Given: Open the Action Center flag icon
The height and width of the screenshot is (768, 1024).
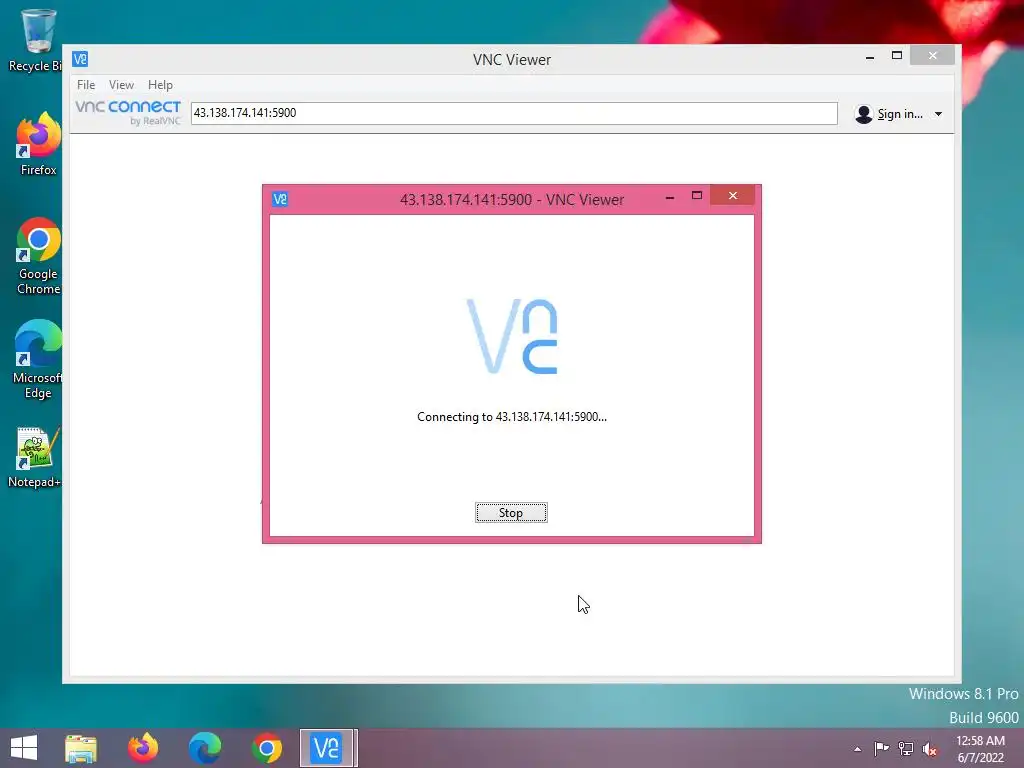Looking at the screenshot, I should pyautogui.click(x=881, y=748).
